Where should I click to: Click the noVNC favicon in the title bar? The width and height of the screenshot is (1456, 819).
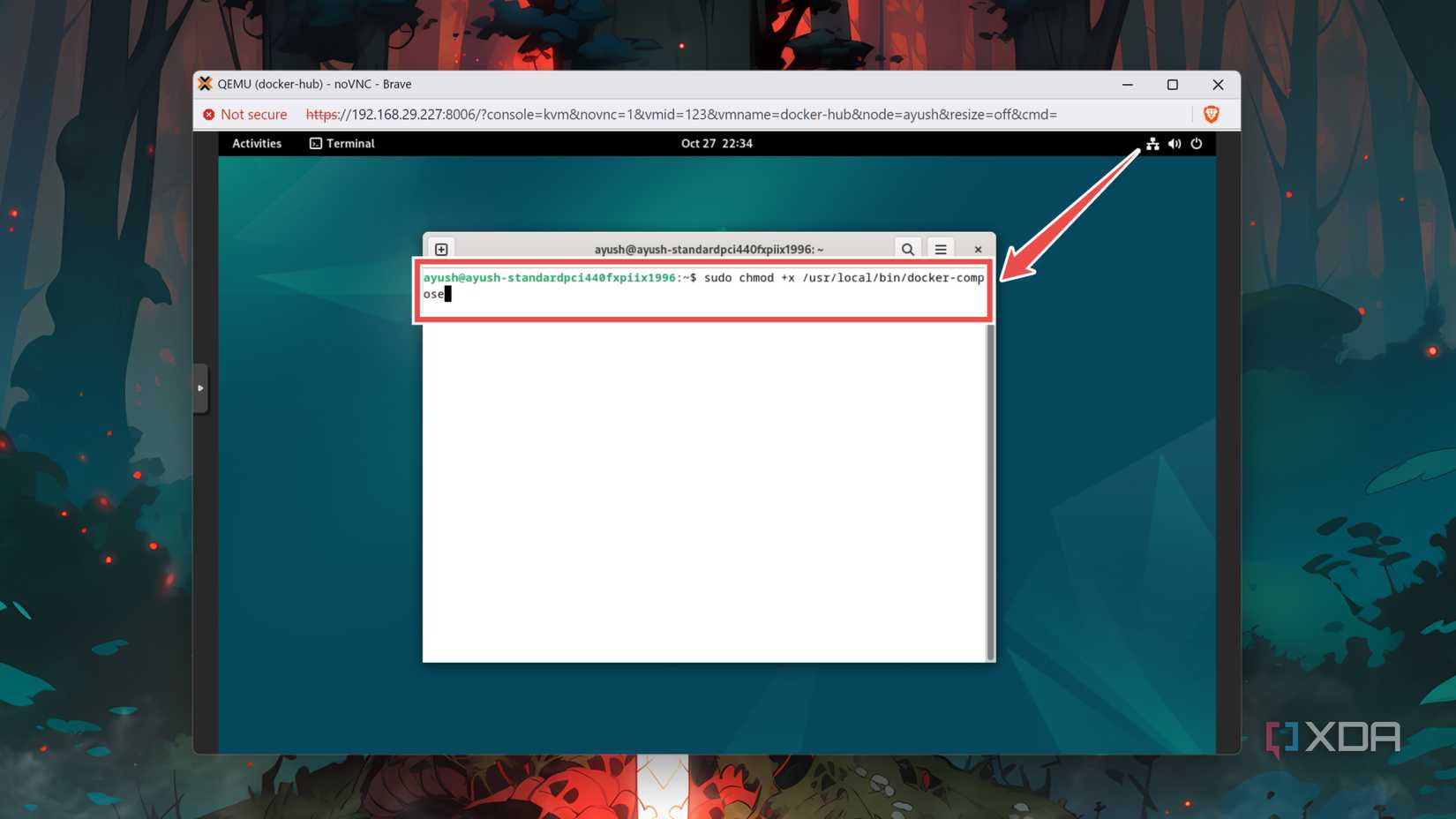(205, 84)
